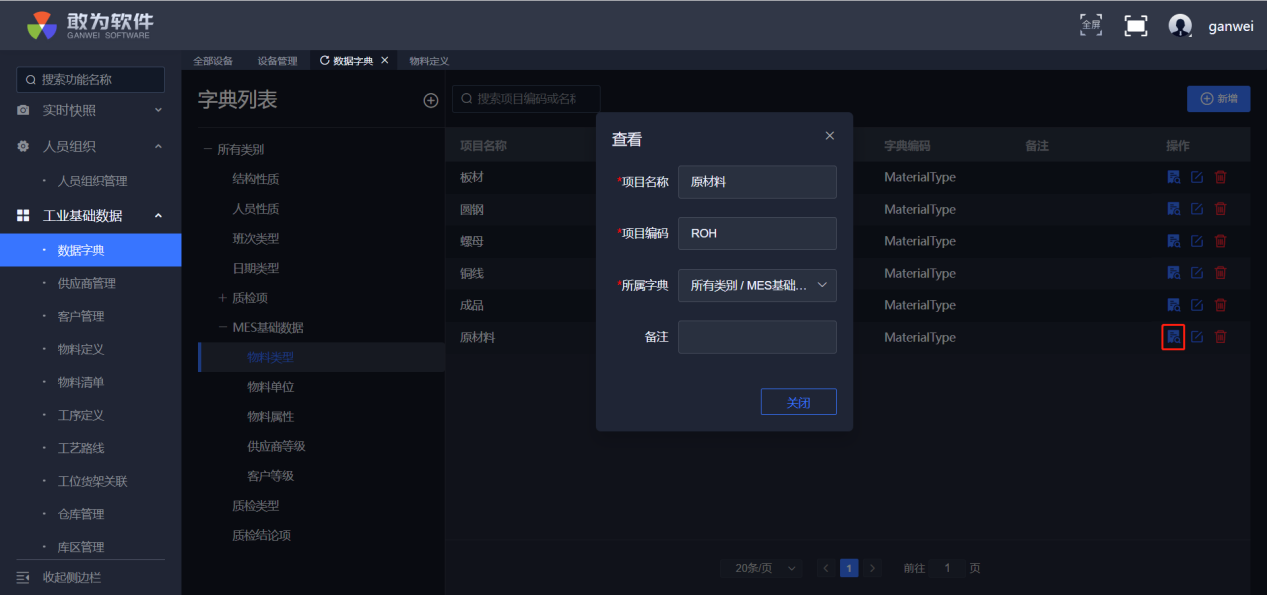Go to the previous page arrow
This screenshot has height=595, width=1267.
(826, 568)
